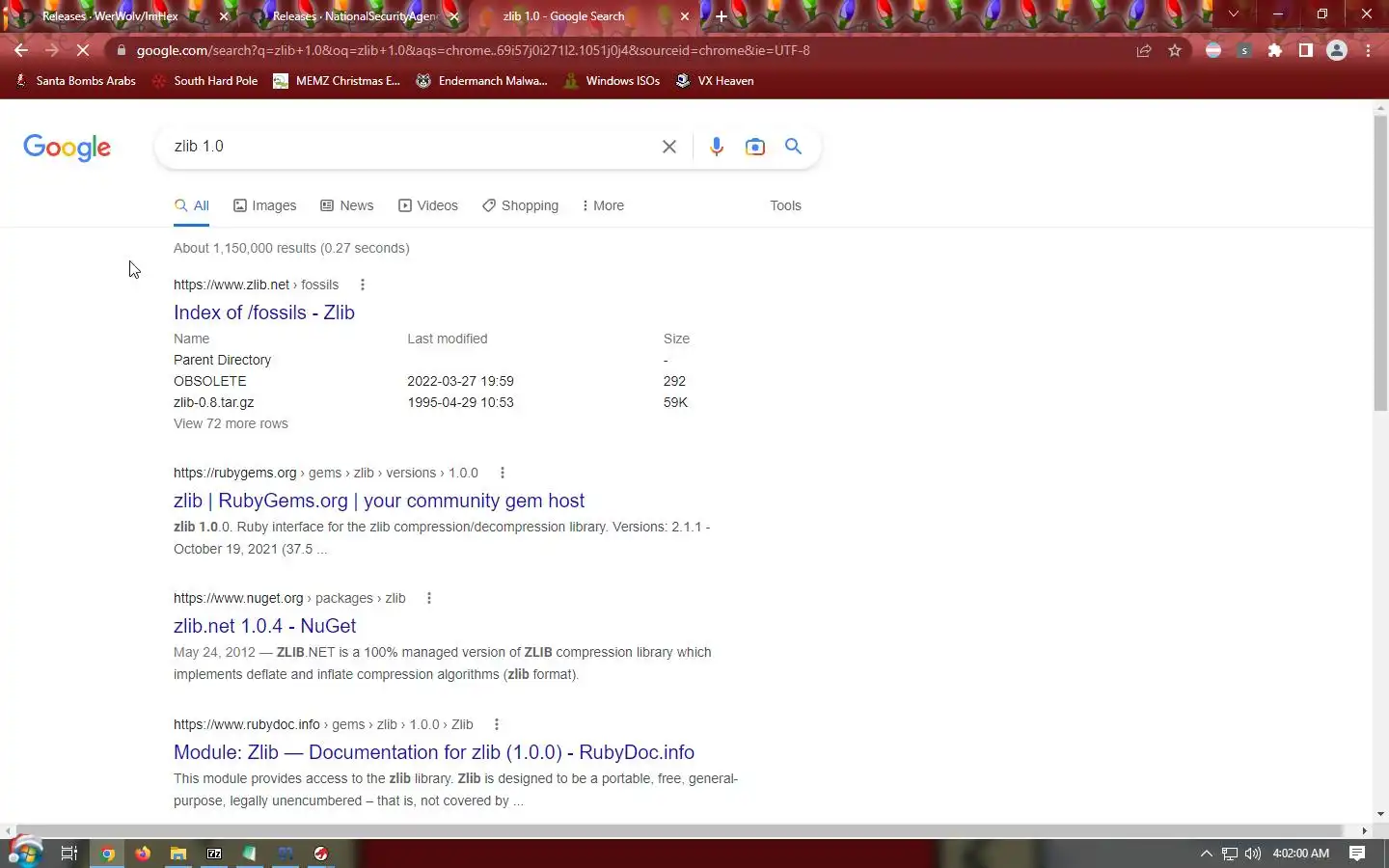The height and width of the screenshot is (868, 1389).
Task: Open the striped flag extension icon
Action: pos(1213,50)
